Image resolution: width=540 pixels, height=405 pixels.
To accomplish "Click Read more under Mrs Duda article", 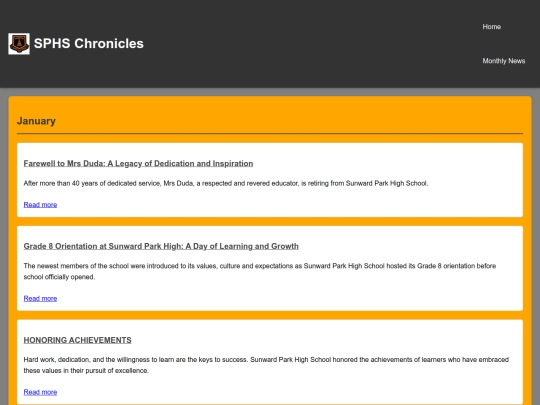I will (x=40, y=205).
